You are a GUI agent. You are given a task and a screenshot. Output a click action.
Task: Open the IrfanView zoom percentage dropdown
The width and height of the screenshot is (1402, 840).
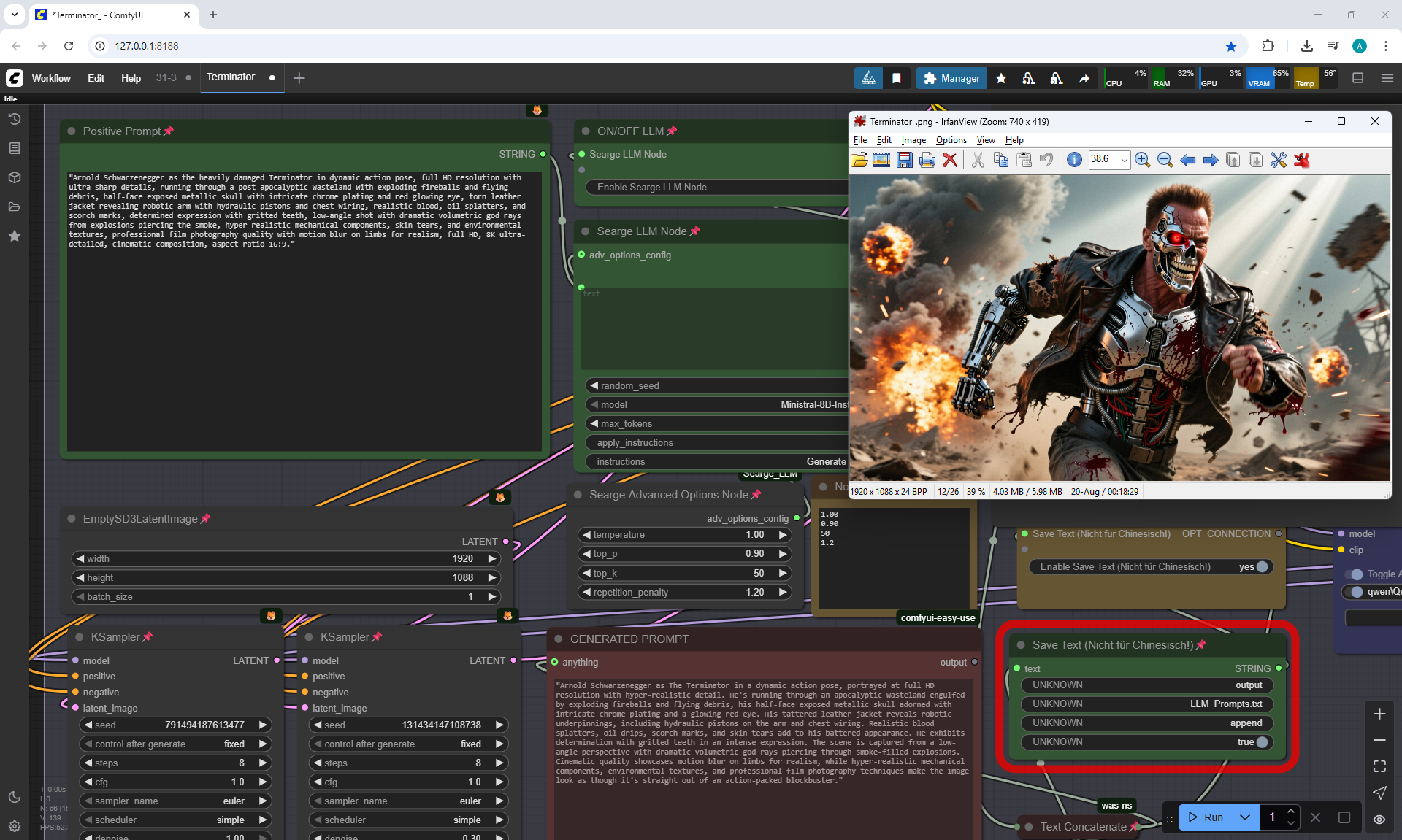1125,160
